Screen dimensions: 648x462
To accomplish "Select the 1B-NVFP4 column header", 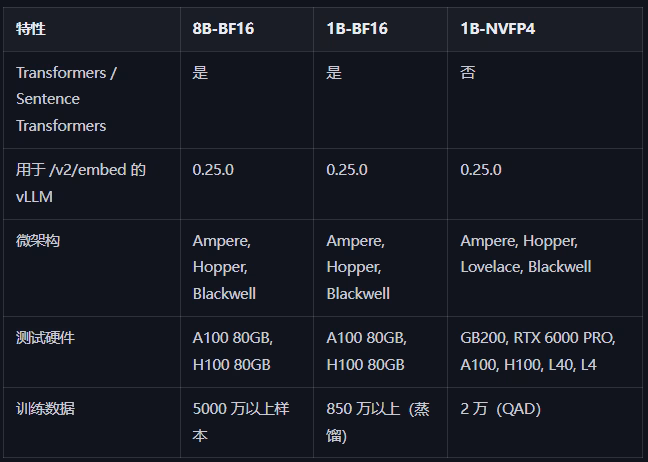I will coord(498,29).
